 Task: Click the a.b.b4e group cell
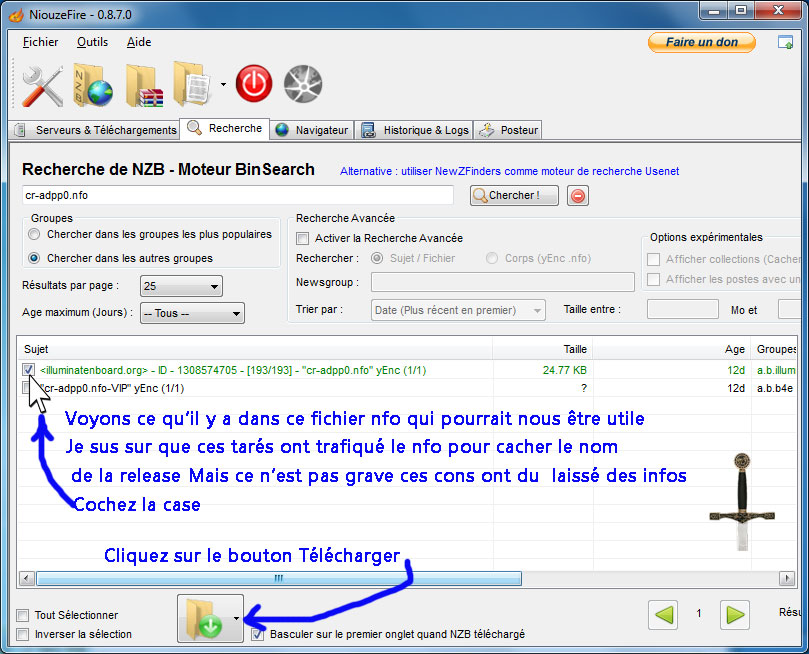[x=774, y=388]
